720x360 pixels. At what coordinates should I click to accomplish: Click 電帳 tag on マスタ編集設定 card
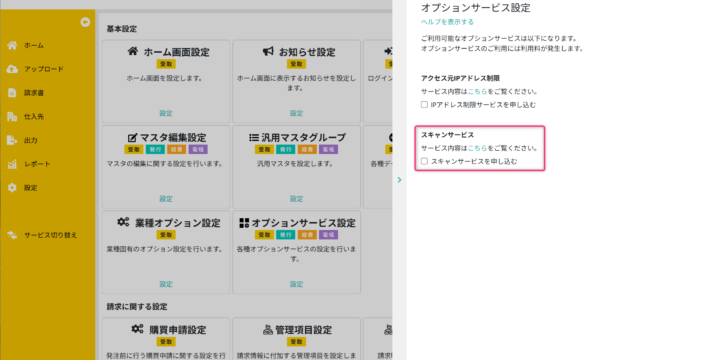[x=198, y=149]
